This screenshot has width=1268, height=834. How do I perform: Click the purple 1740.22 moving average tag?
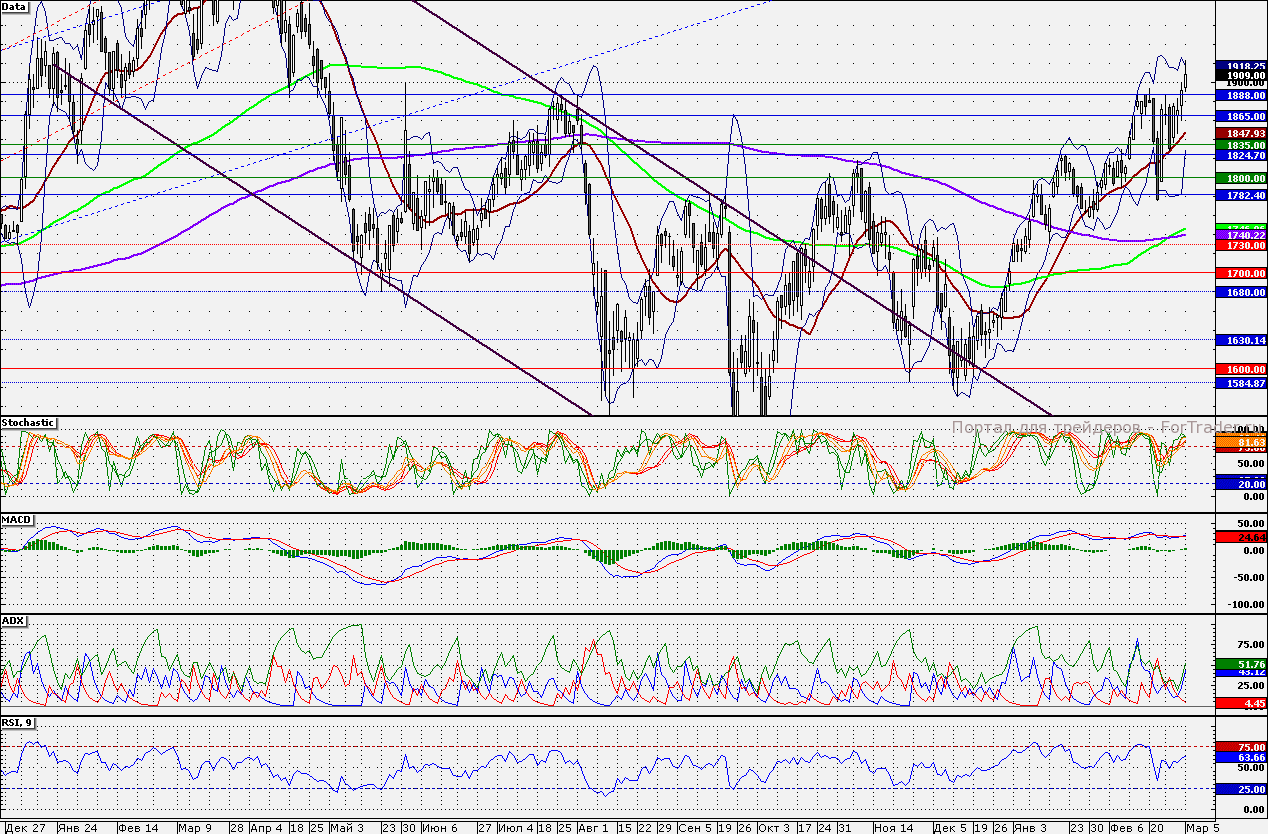pyautogui.click(x=1240, y=234)
